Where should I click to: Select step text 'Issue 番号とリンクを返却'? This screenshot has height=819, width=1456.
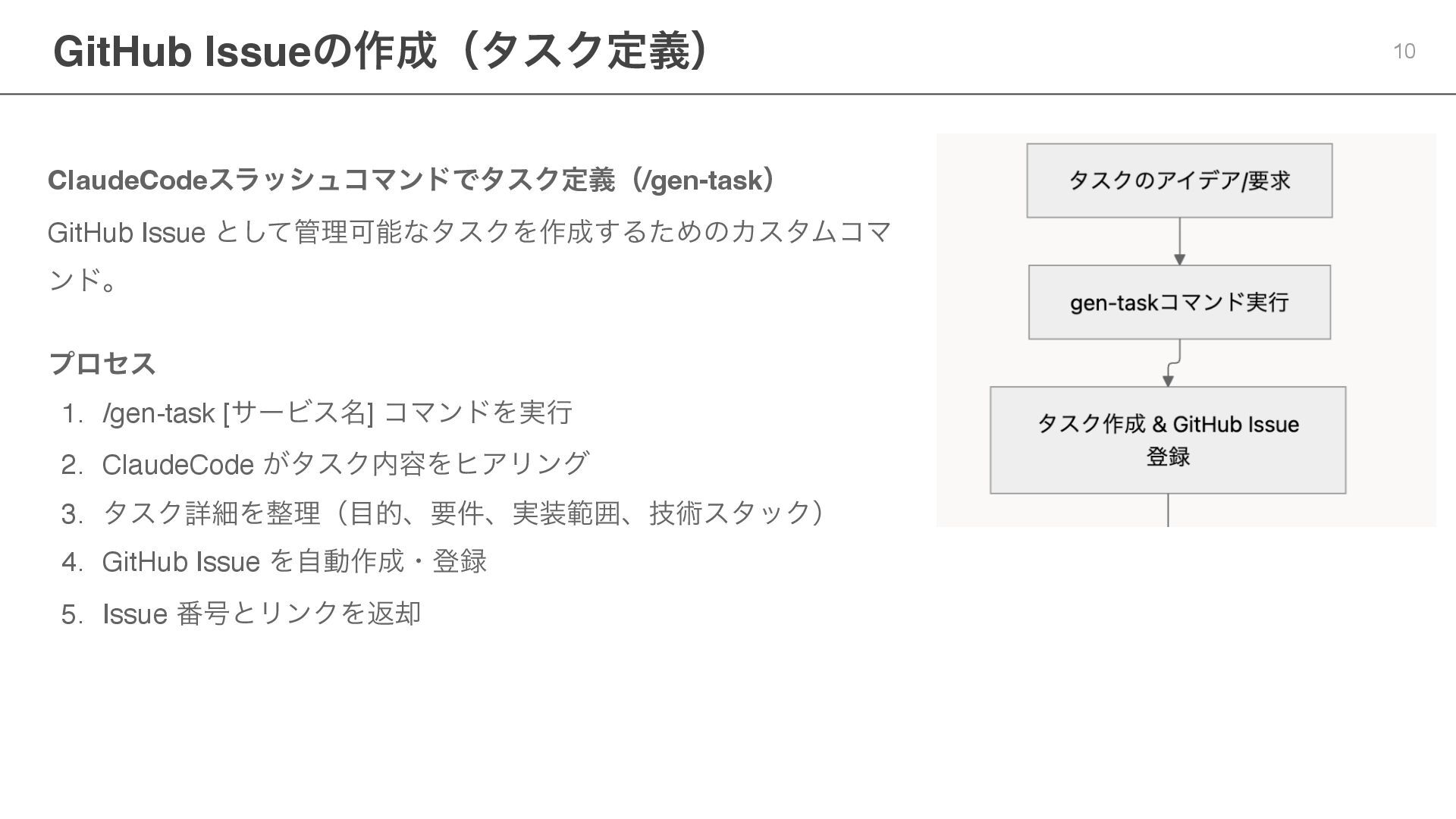coord(262,613)
